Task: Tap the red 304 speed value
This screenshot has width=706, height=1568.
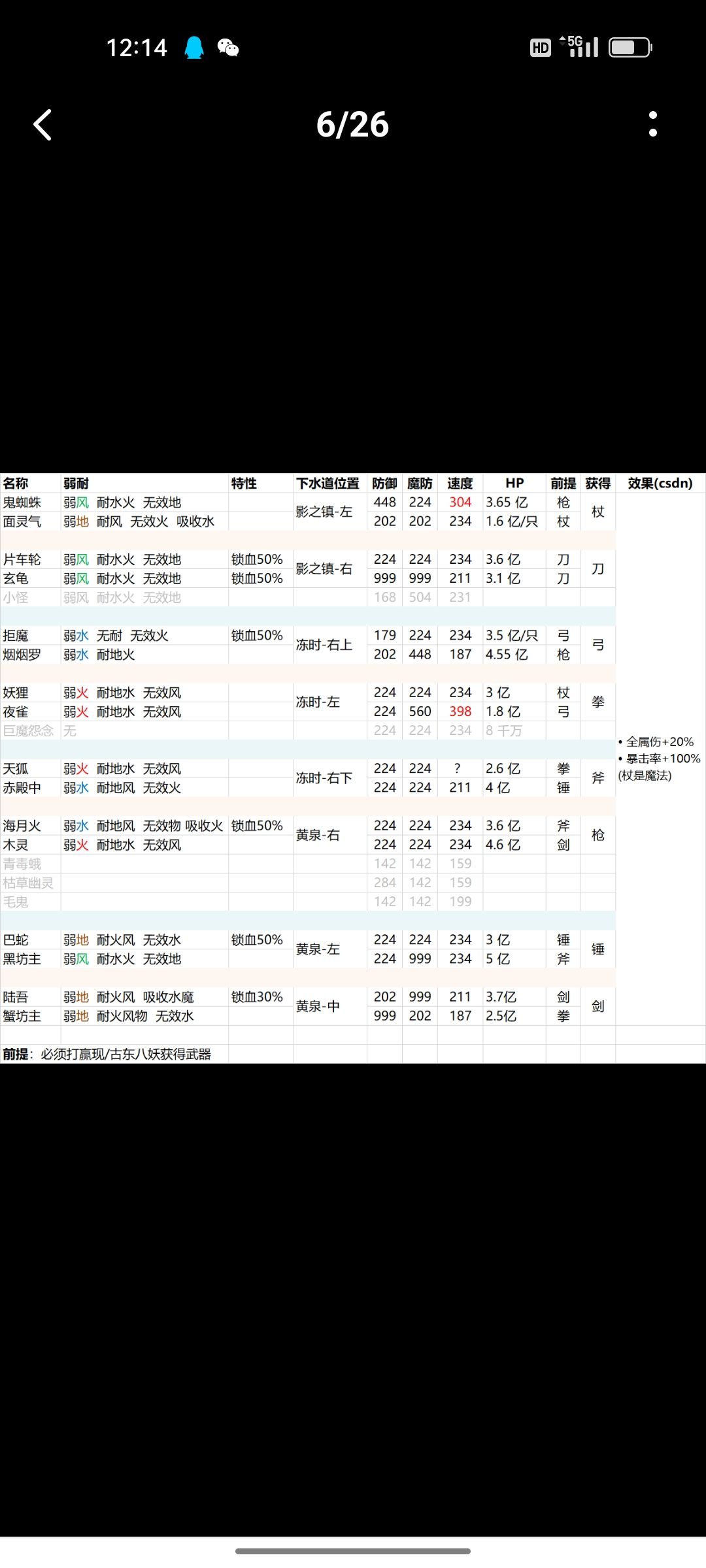Action: click(460, 502)
